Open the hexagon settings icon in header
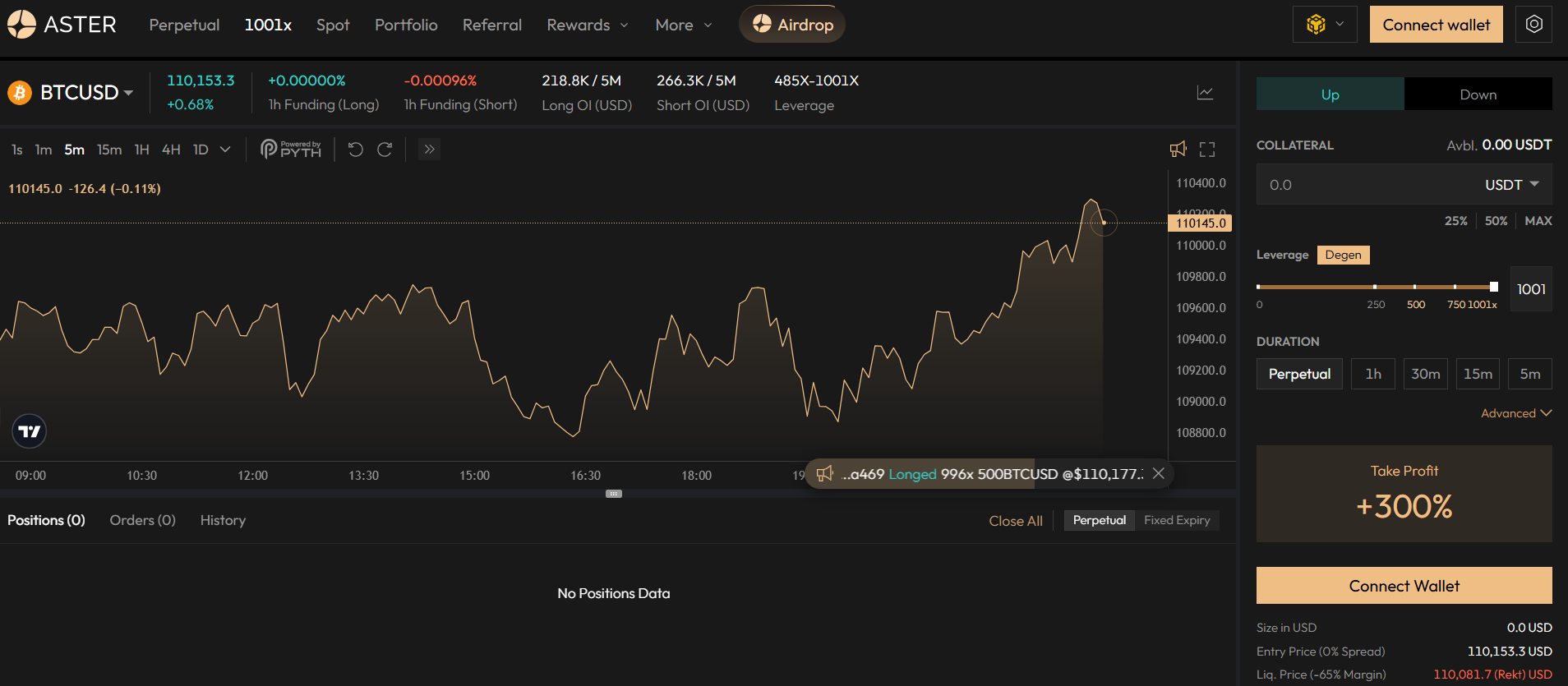Image resolution: width=1568 pixels, height=686 pixels. tap(1533, 25)
